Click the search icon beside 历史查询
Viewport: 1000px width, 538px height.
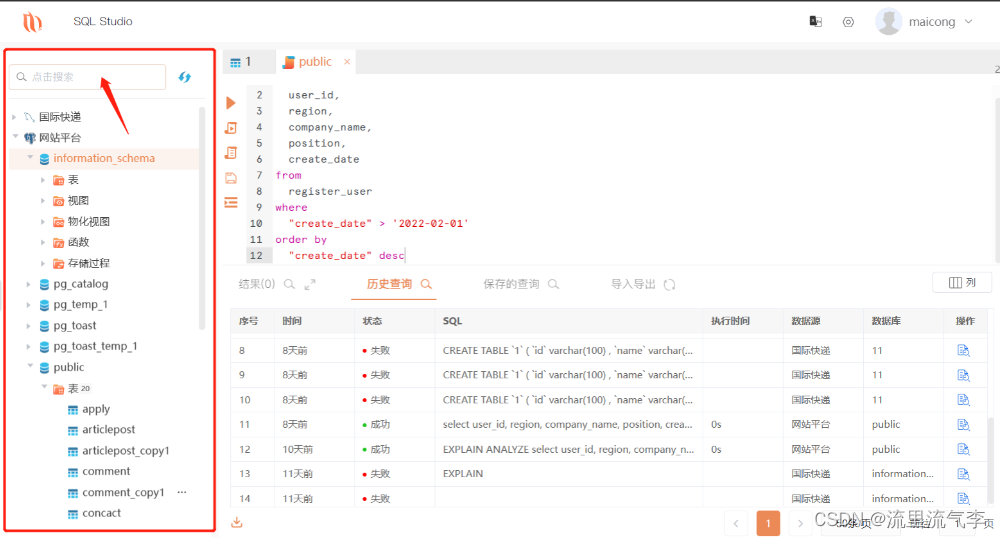(426, 284)
